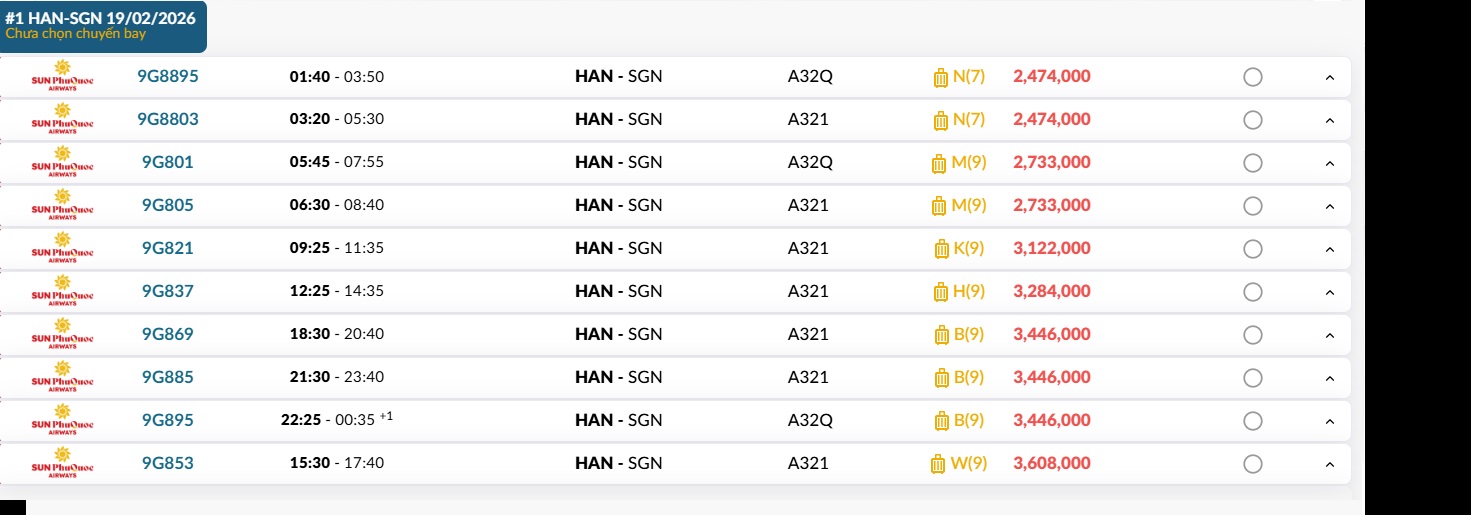Click the 2,474,000 price on 9G8895
Viewport: 1471px width, 515px height.
[1051, 76]
